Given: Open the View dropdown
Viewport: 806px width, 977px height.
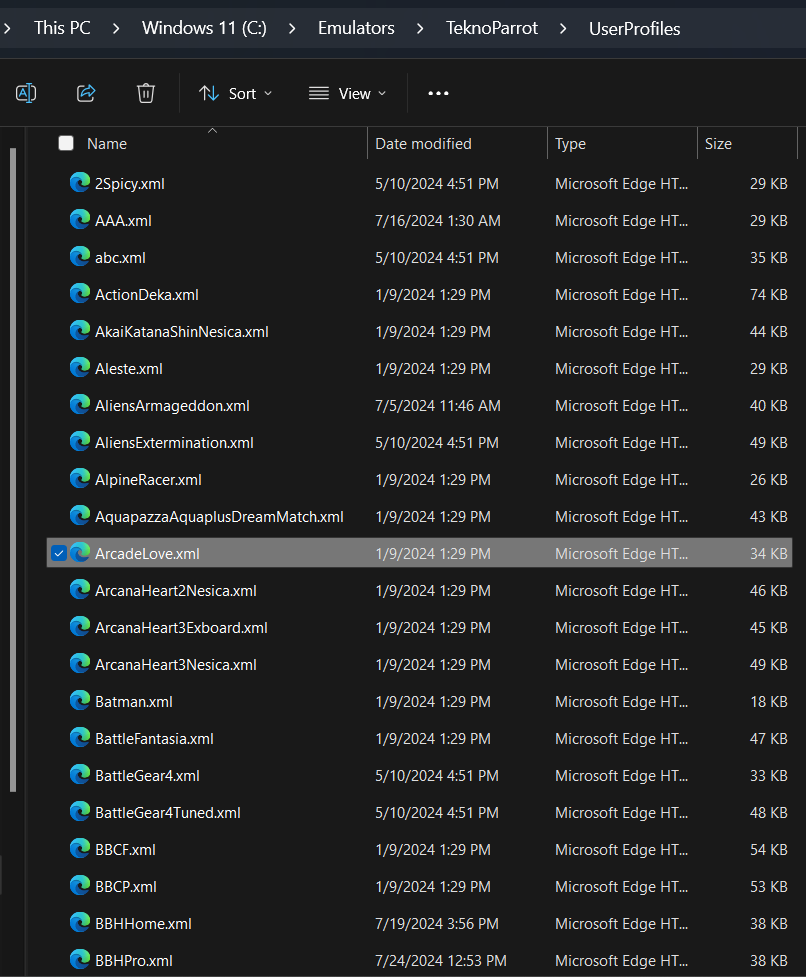Looking at the screenshot, I should point(348,93).
